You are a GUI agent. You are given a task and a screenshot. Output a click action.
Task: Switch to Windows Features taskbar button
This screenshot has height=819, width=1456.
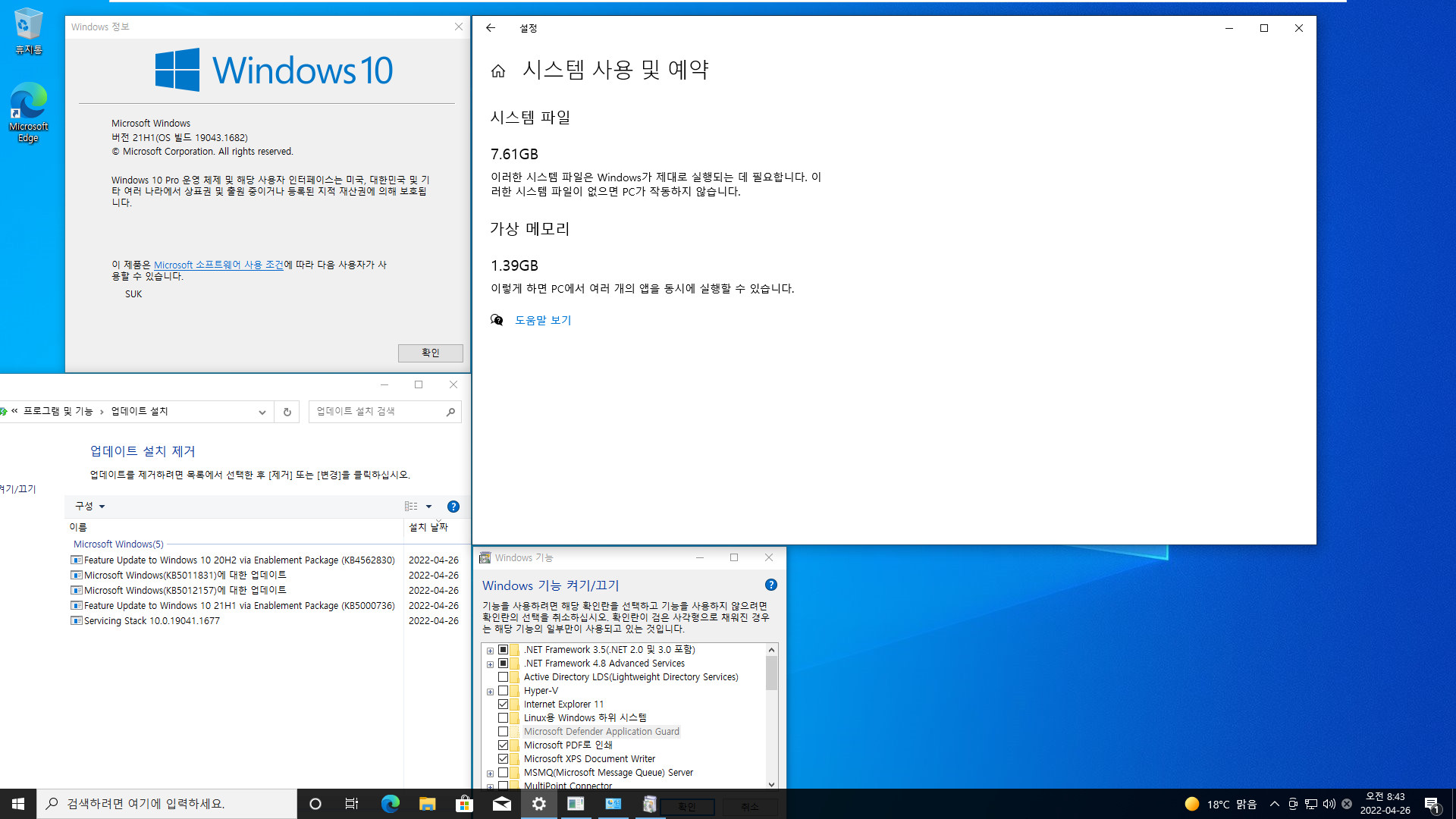(x=649, y=804)
